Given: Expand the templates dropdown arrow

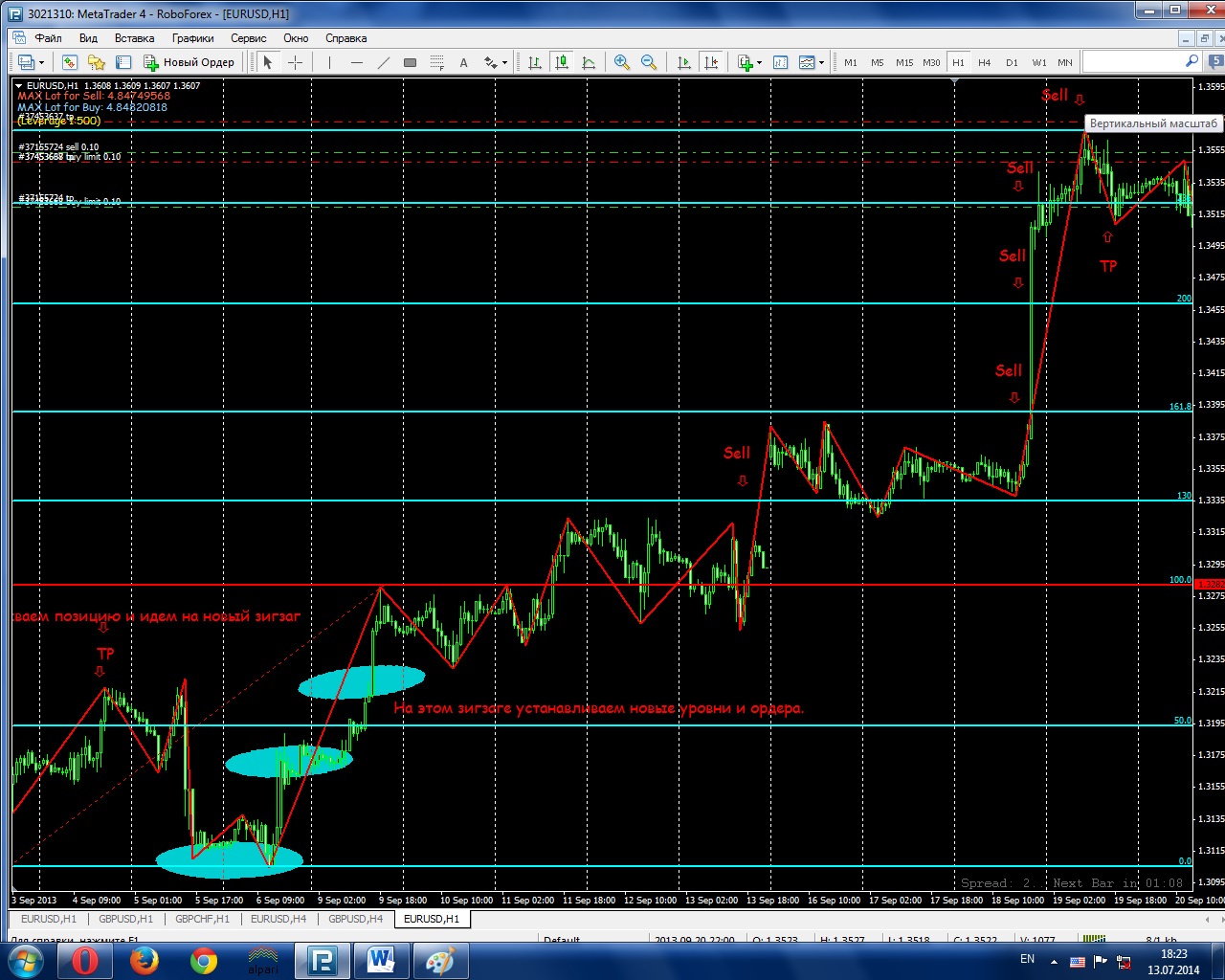Looking at the screenshot, I should tap(821, 63).
